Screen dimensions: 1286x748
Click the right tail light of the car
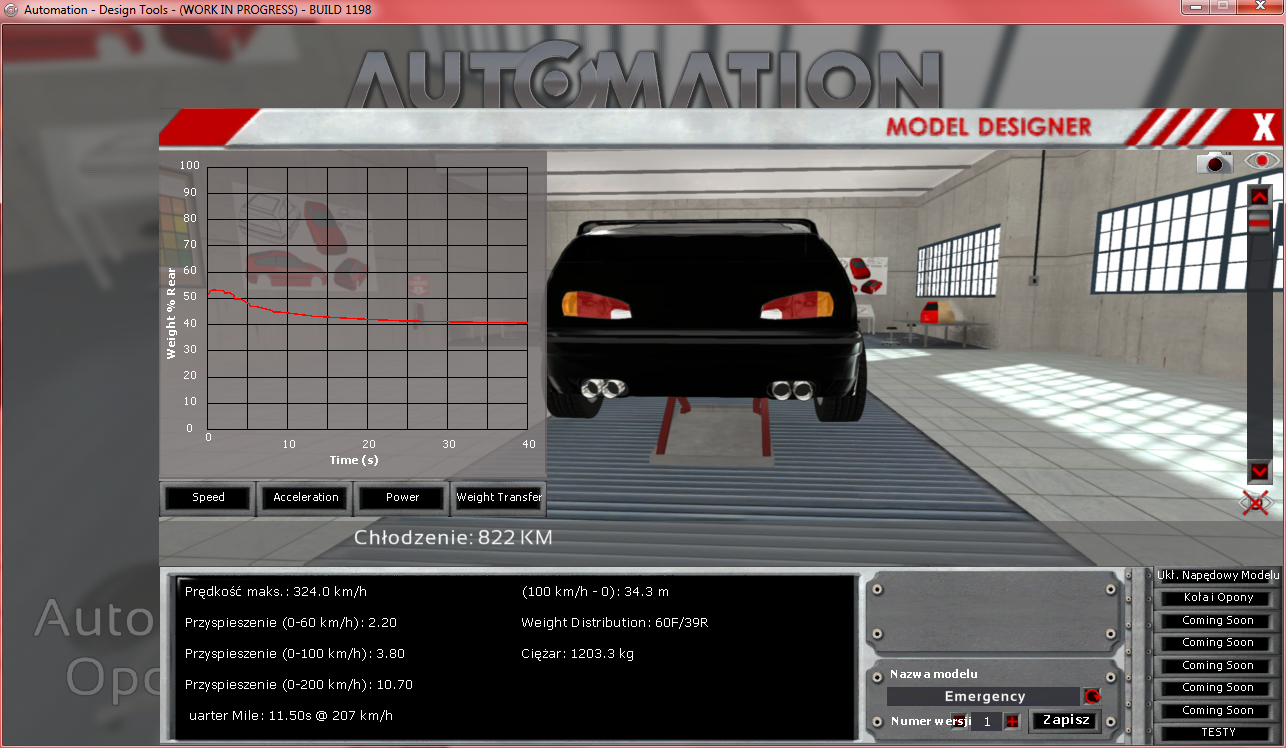(x=796, y=304)
